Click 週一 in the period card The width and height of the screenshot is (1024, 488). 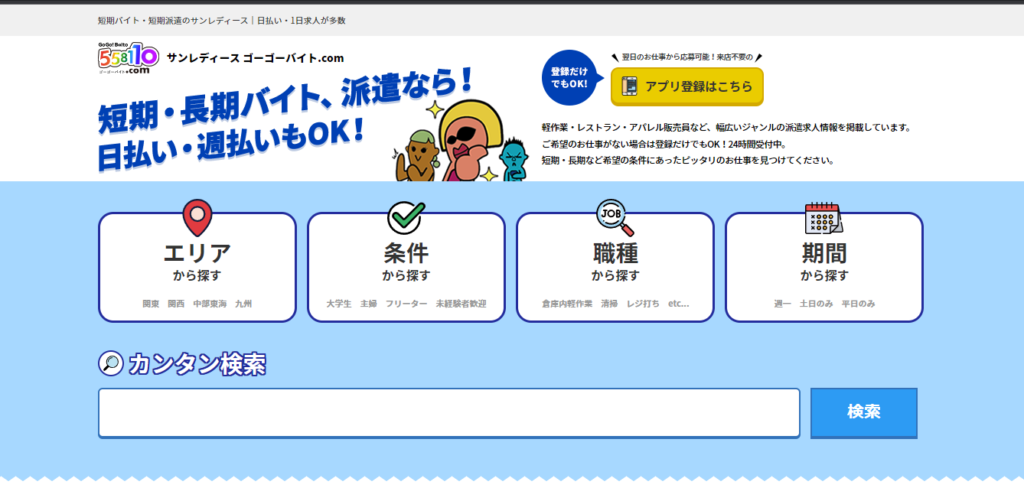(782, 304)
